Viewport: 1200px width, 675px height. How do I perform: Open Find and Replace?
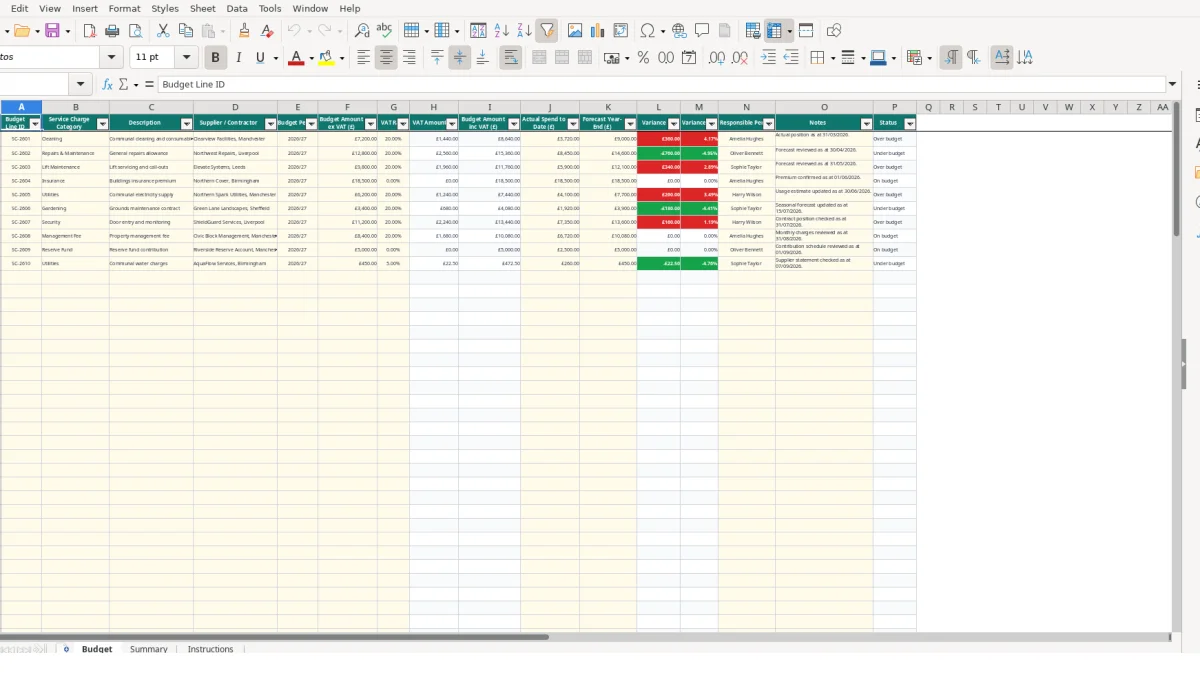click(362, 31)
